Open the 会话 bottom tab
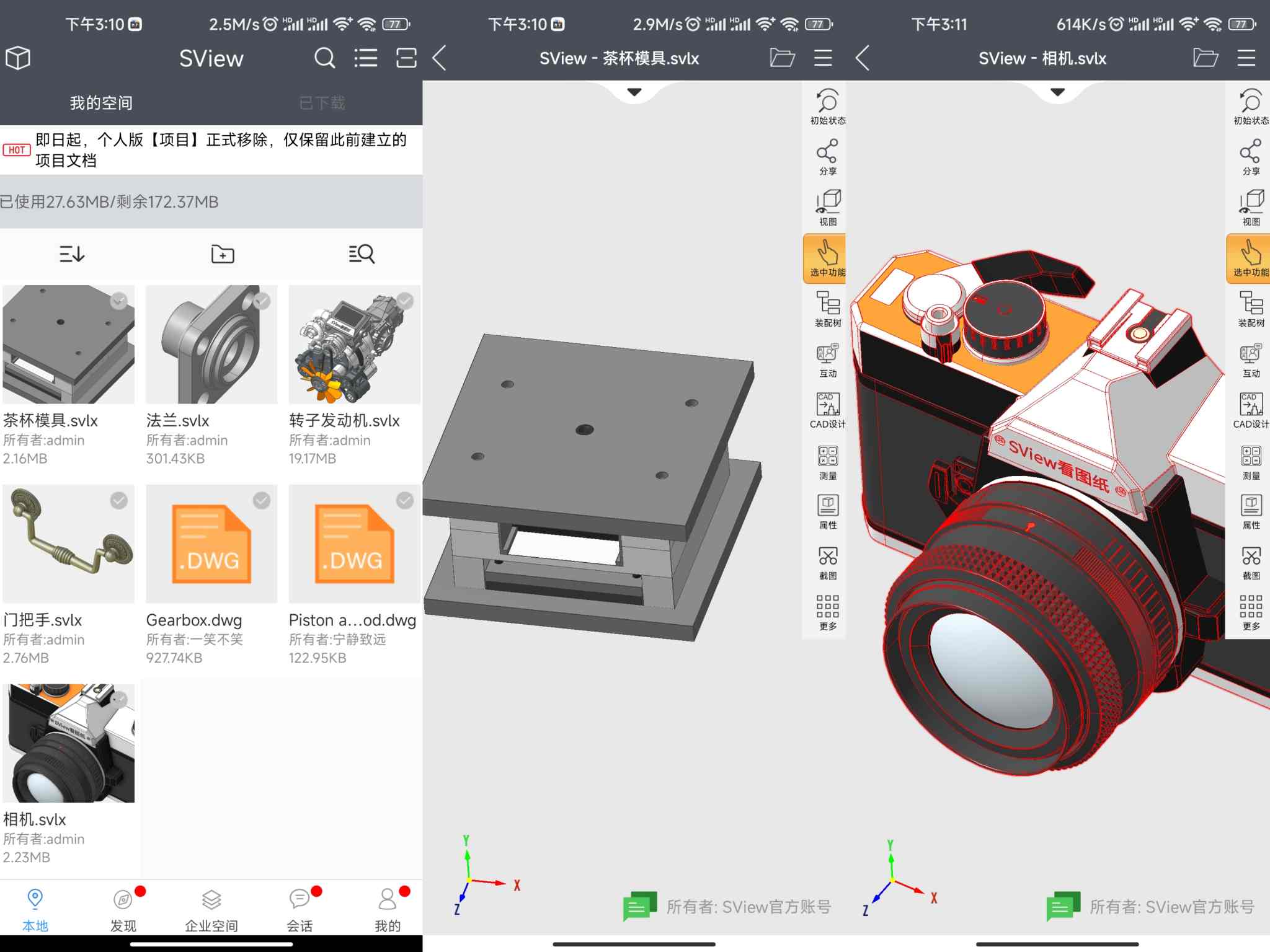Image resolution: width=1270 pixels, height=952 pixels. (x=300, y=910)
